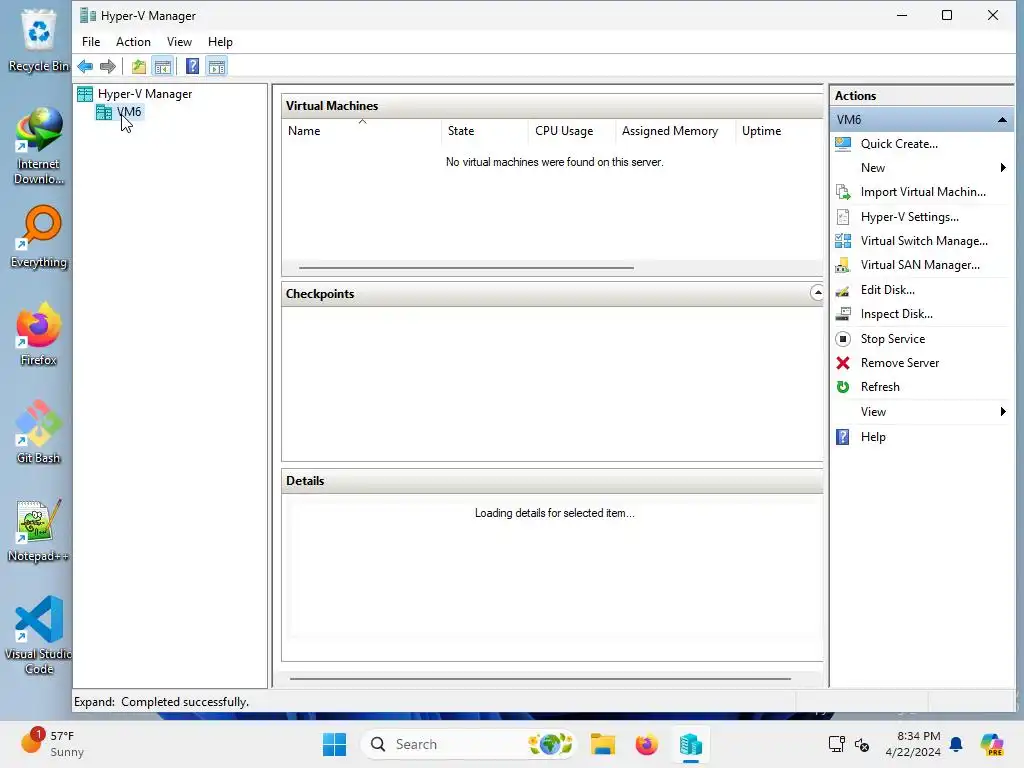The height and width of the screenshot is (768, 1024).
Task: Click the blue Help icon in toolbar
Action: tap(192, 67)
